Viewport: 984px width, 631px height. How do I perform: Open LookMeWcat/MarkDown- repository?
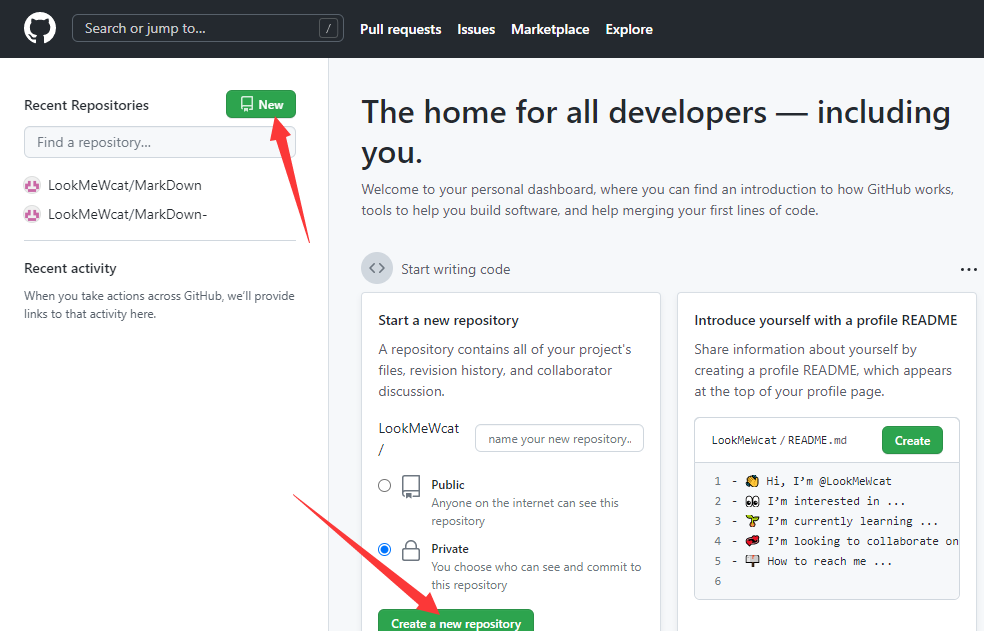127,214
